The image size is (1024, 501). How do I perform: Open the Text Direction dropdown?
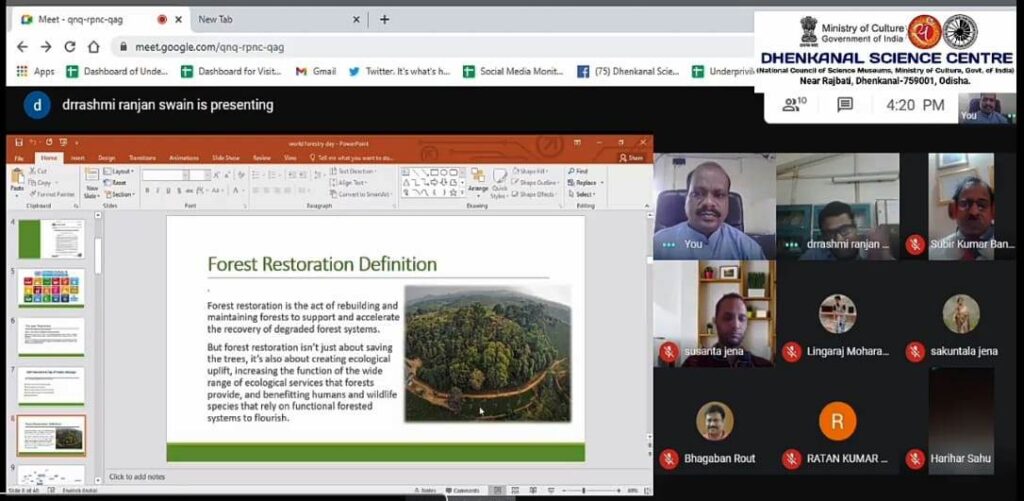point(352,171)
